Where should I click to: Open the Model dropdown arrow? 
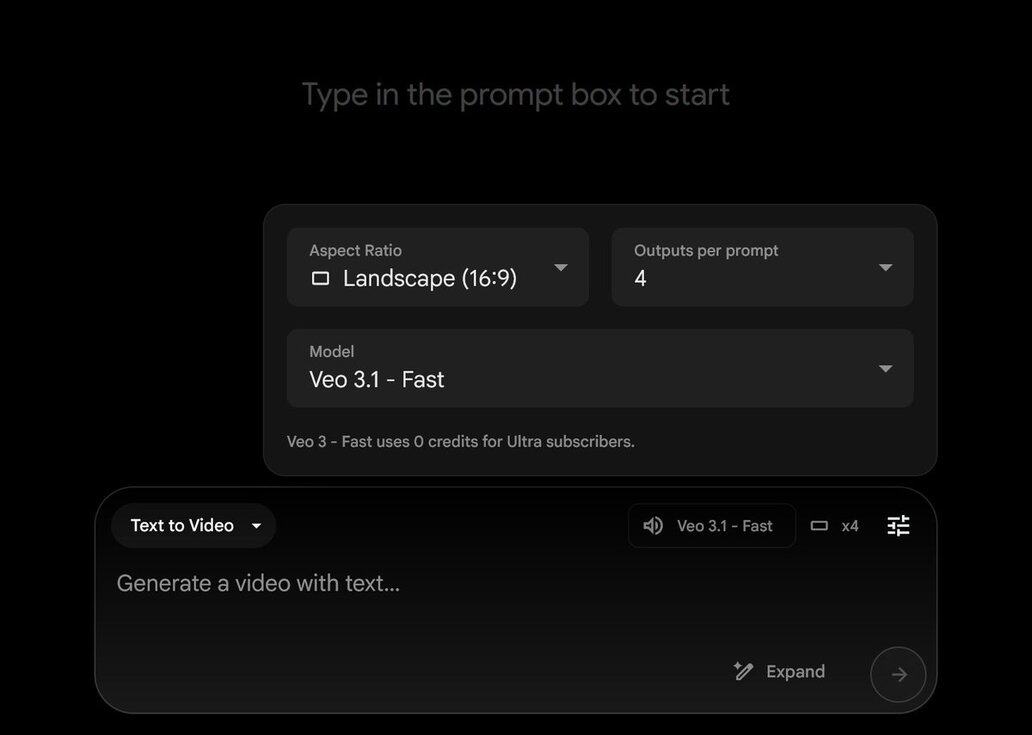[x=885, y=369]
